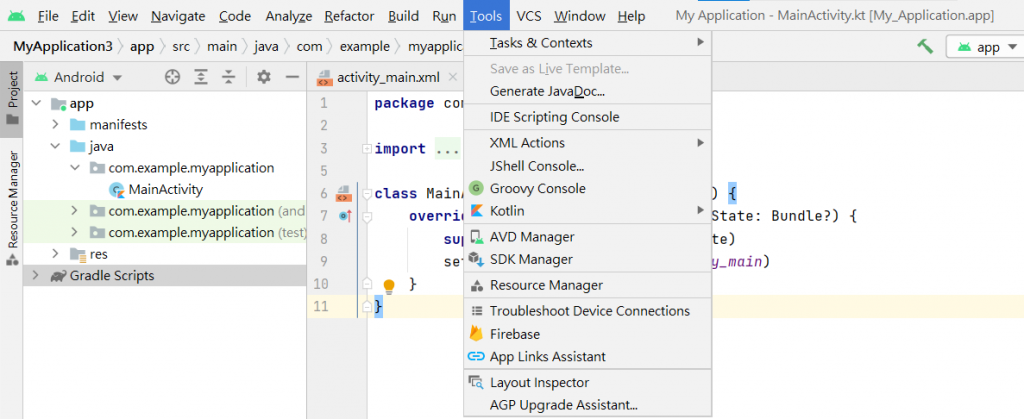
Task: Open the Edit menu
Action: [83, 16]
